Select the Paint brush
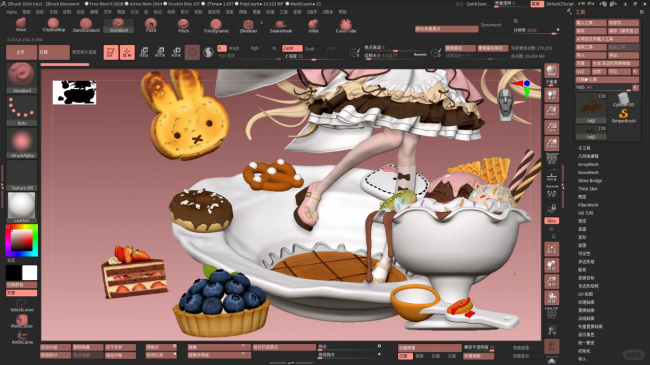Screen dimensions: 650x365 (x=151, y=25)
